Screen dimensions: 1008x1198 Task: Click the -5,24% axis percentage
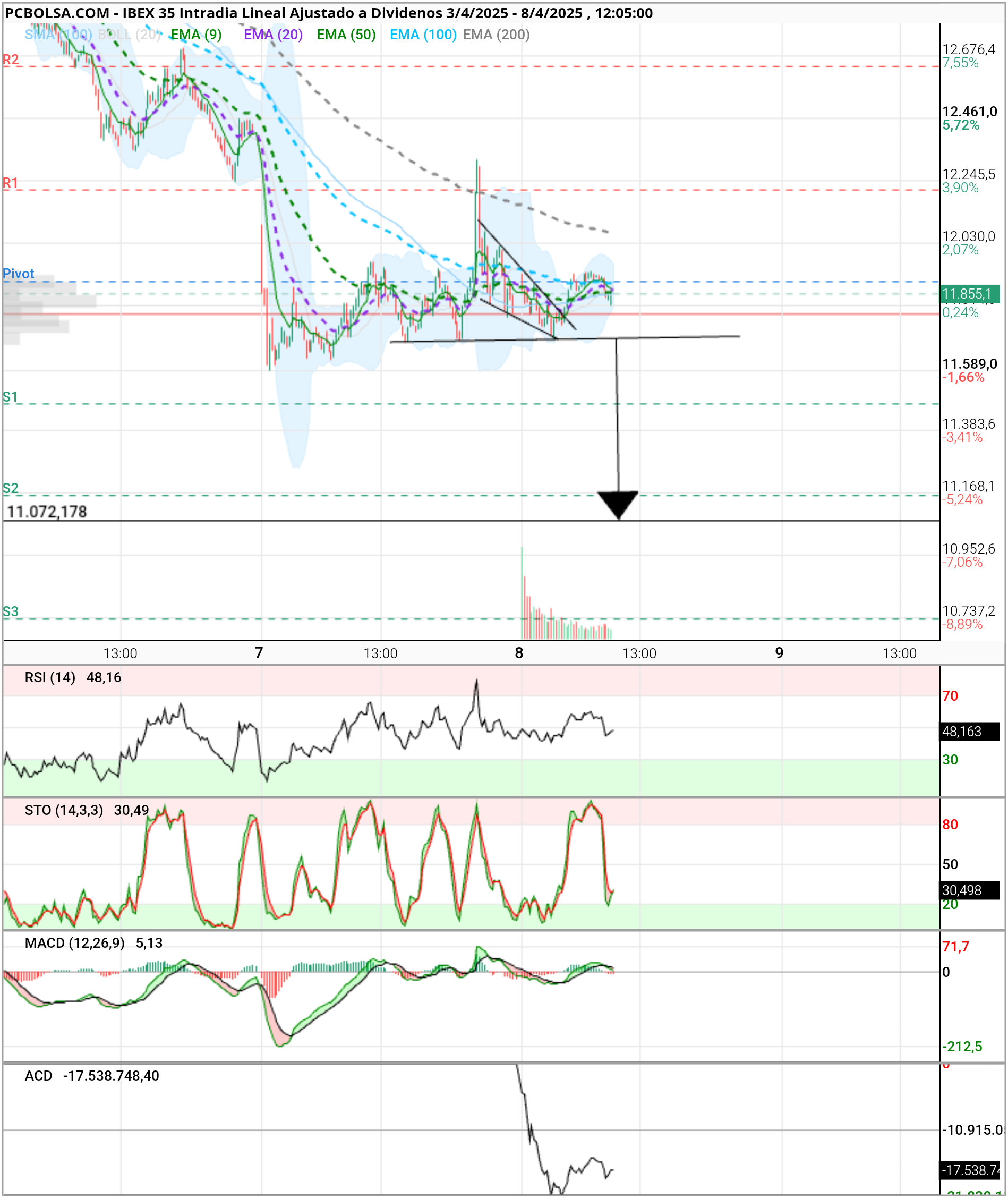963,499
